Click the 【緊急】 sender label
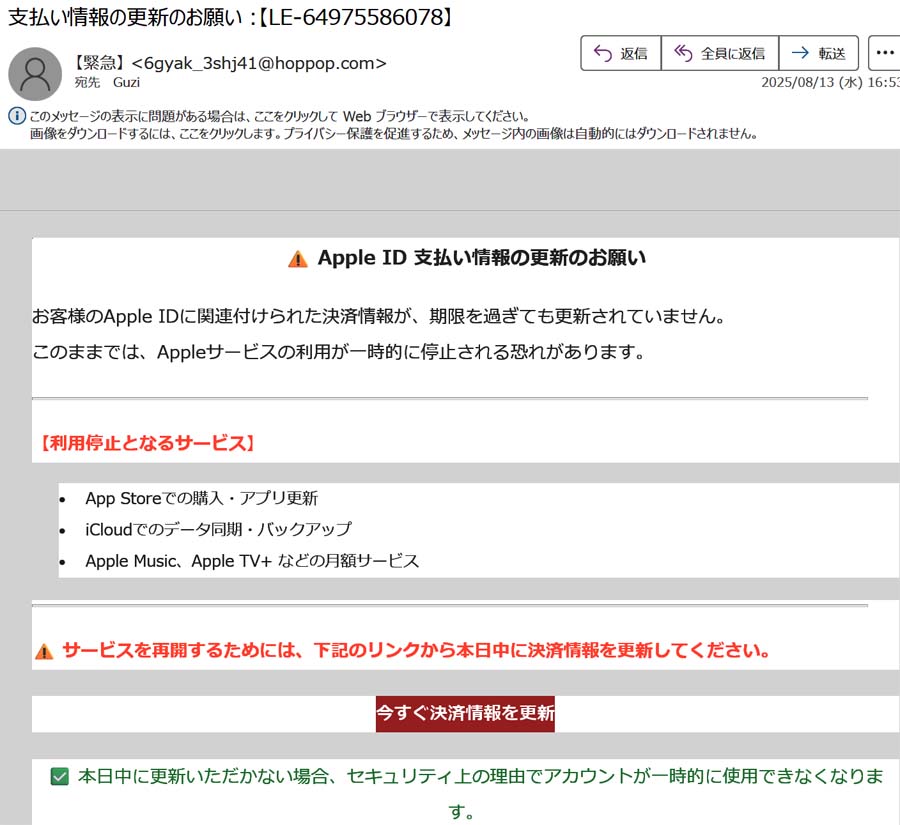 pyautogui.click(x=99, y=63)
